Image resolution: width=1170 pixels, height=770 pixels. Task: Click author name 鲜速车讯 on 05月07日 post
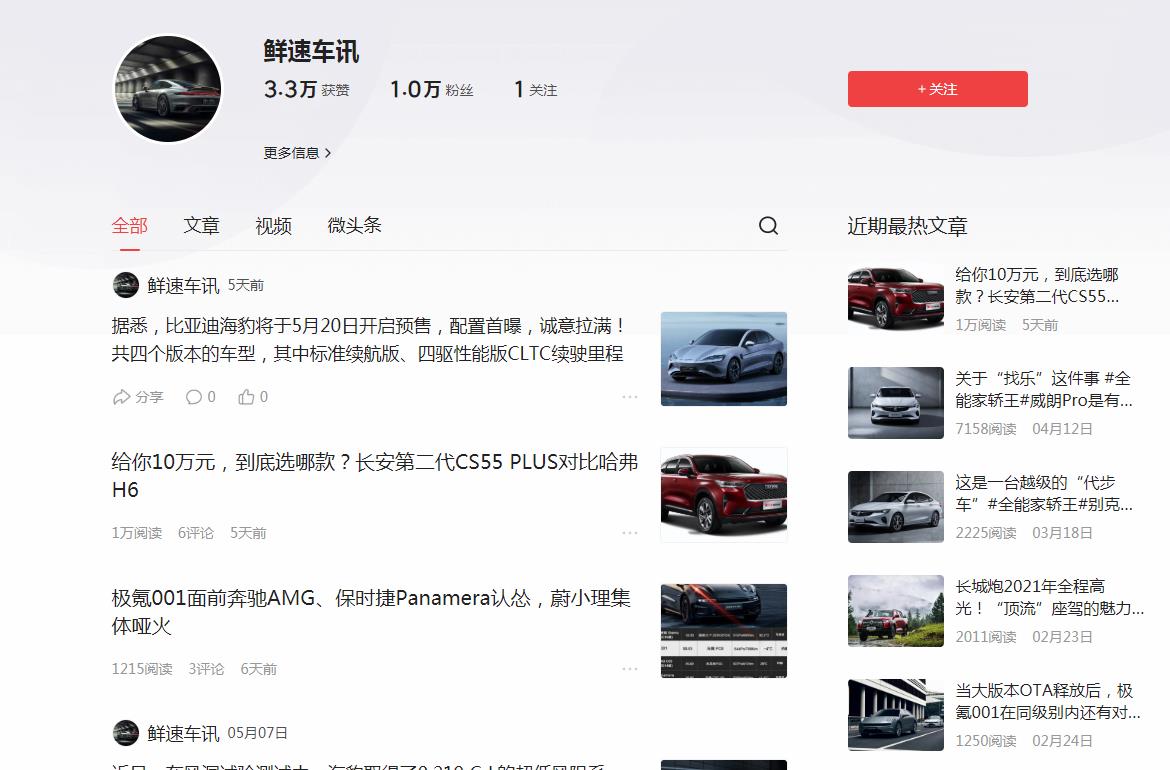183,733
